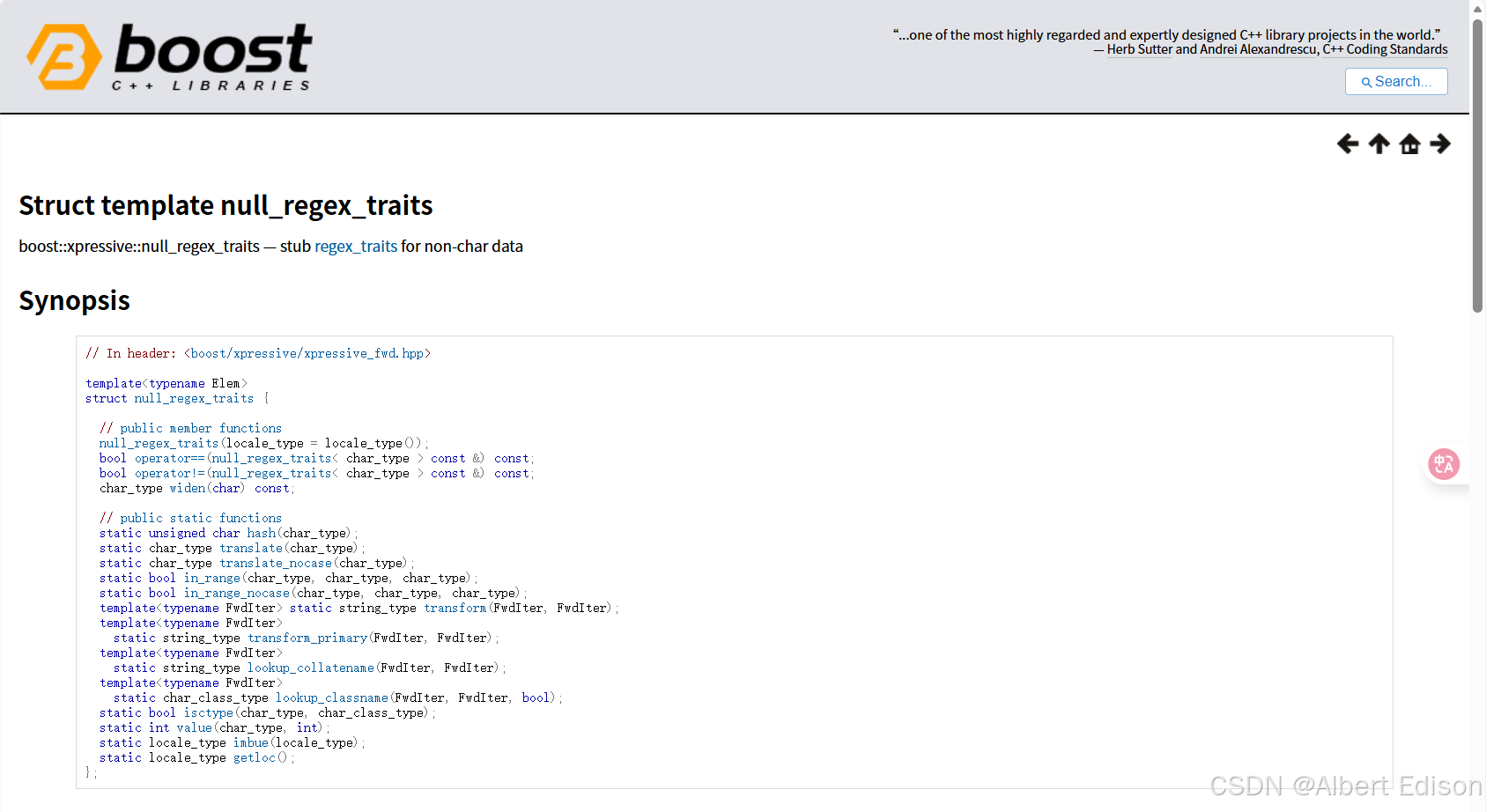Click 'Herb Sutter and Andrei Alexandrescu' text
This screenshot has width=1486, height=812.
click(1212, 49)
